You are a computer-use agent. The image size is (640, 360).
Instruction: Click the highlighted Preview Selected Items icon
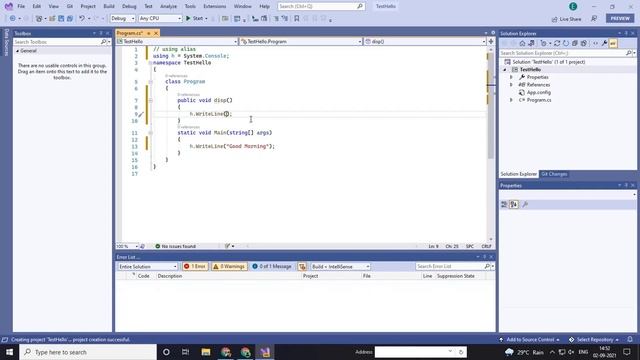pos(613,43)
